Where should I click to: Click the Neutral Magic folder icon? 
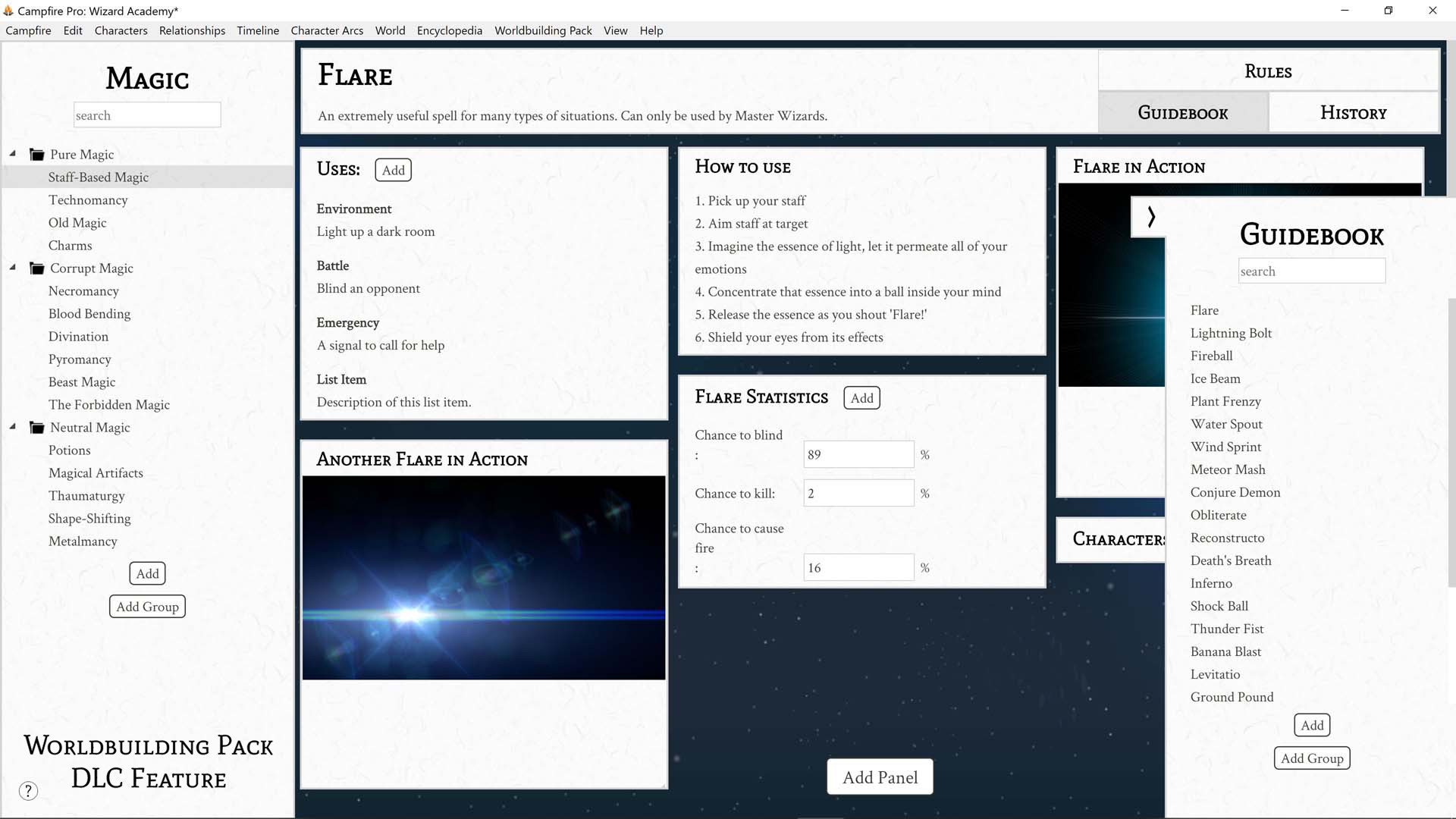pos(36,427)
